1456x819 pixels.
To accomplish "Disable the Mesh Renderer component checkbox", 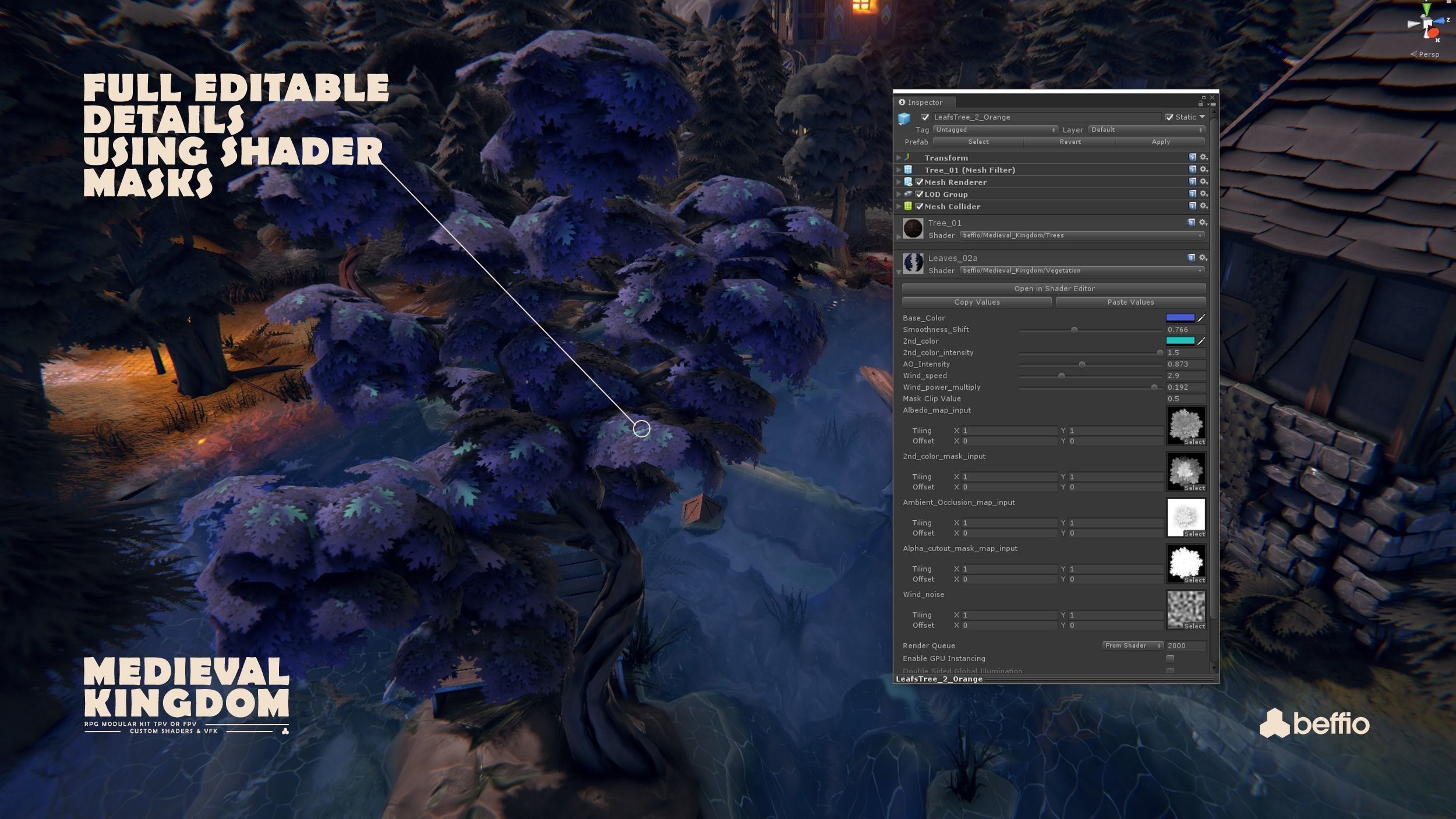I will tap(920, 182).
